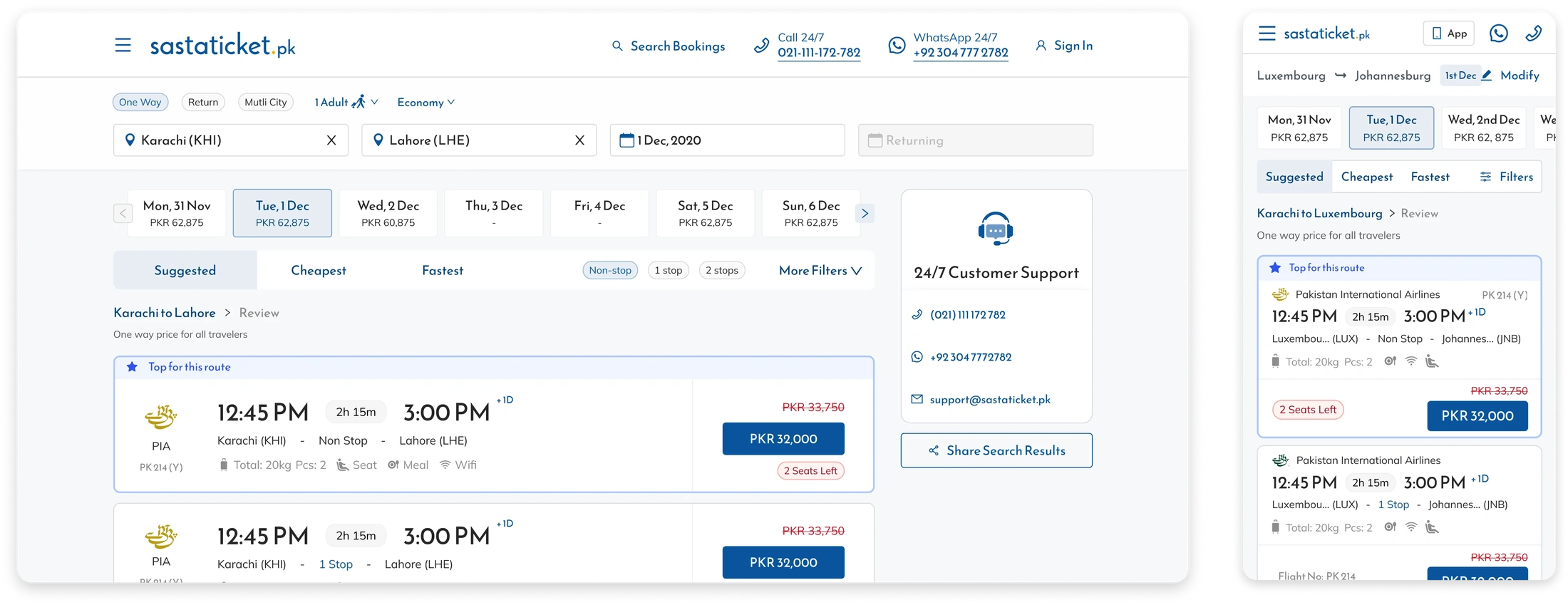
Task: Open the 1 Adult passengers dropdown
Action: tap(346, 102)
